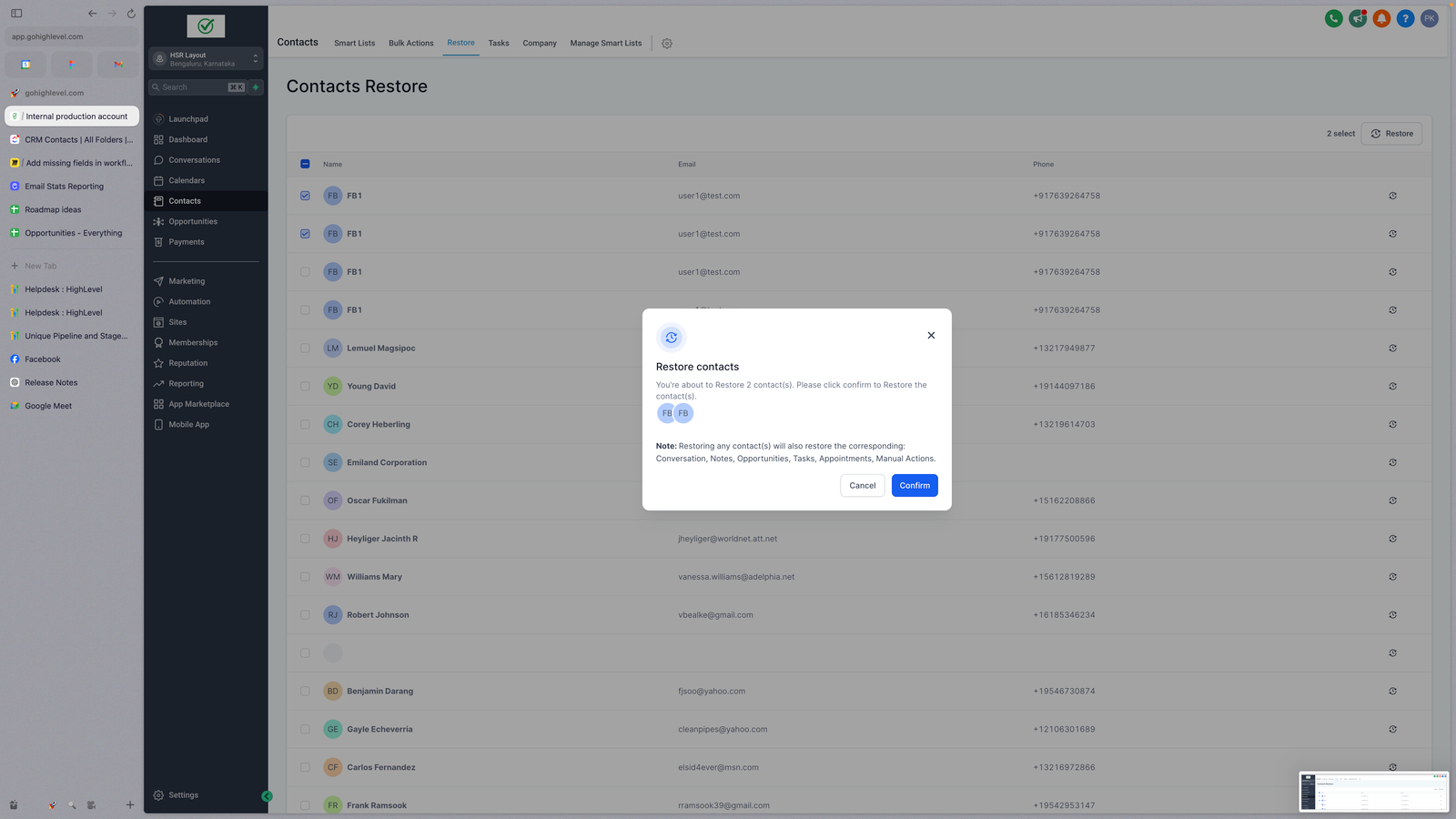1456x819 pixels.
Task: Confirm restoring the contacts
Action: (x=914, y=486)
